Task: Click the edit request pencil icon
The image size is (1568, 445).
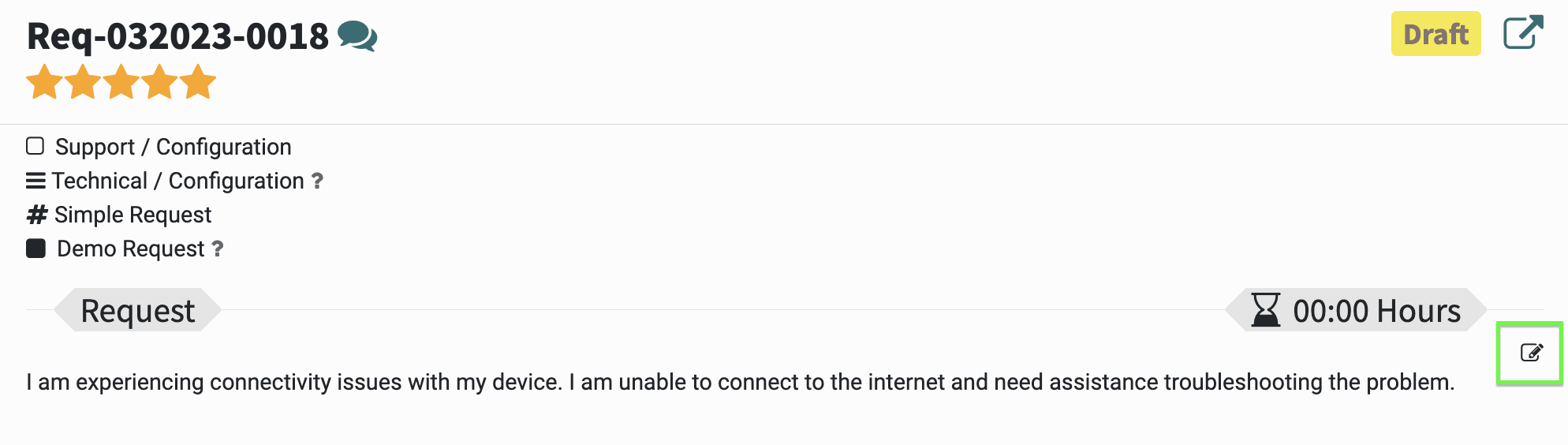Action: tap(1531, 353)
